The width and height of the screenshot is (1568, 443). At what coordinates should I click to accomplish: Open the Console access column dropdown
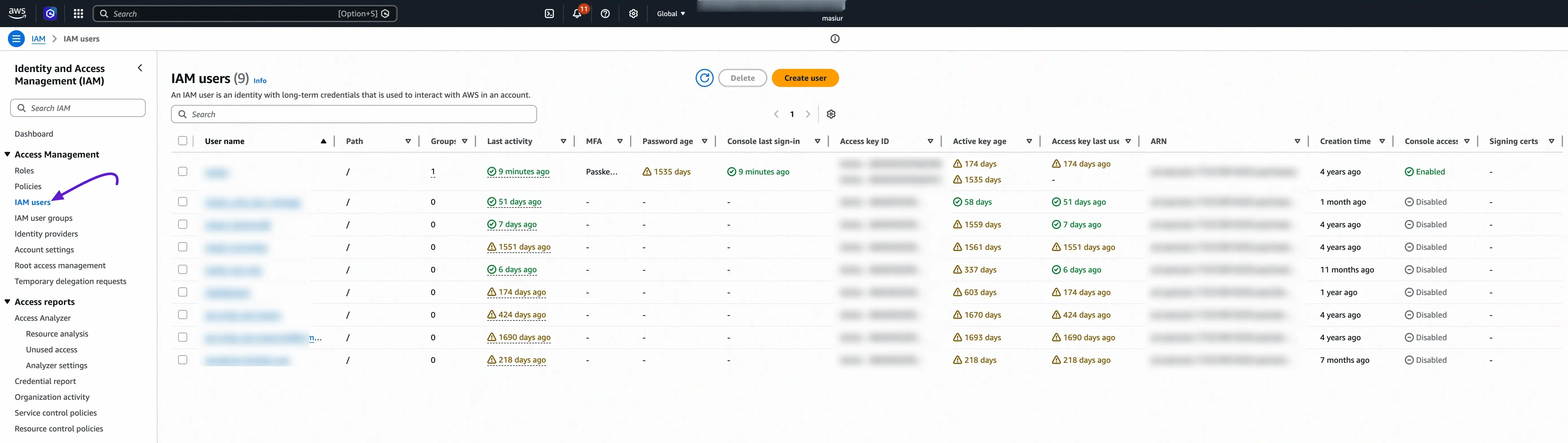[x=1466, y=141]
